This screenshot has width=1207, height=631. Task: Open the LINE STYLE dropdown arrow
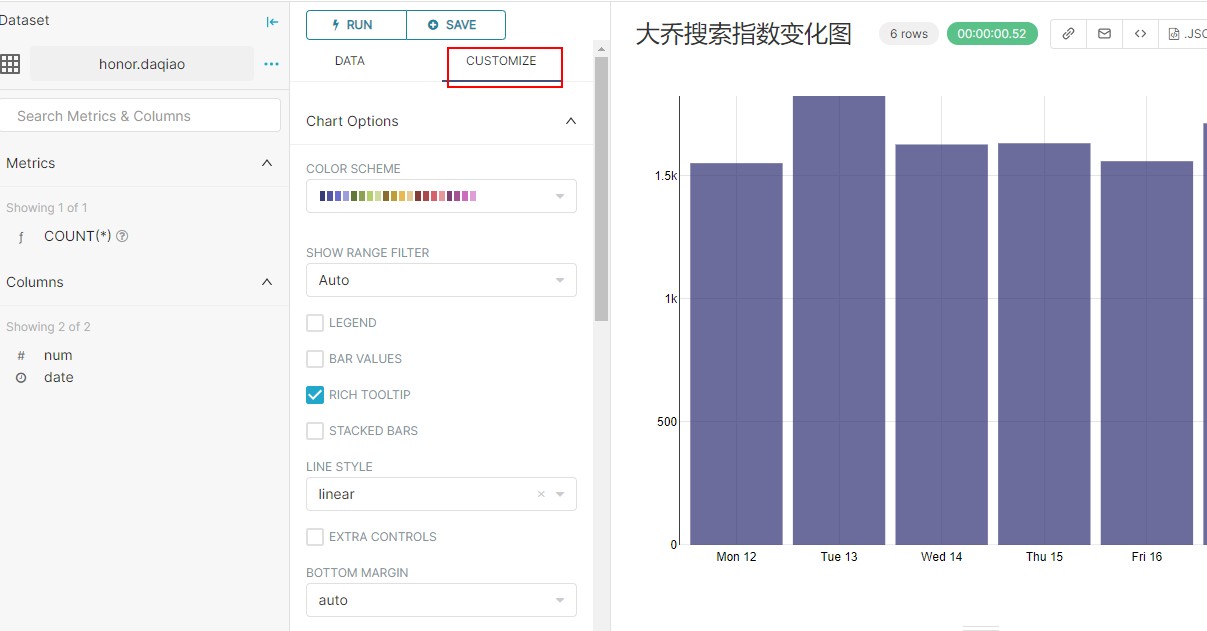click(560, 494)
